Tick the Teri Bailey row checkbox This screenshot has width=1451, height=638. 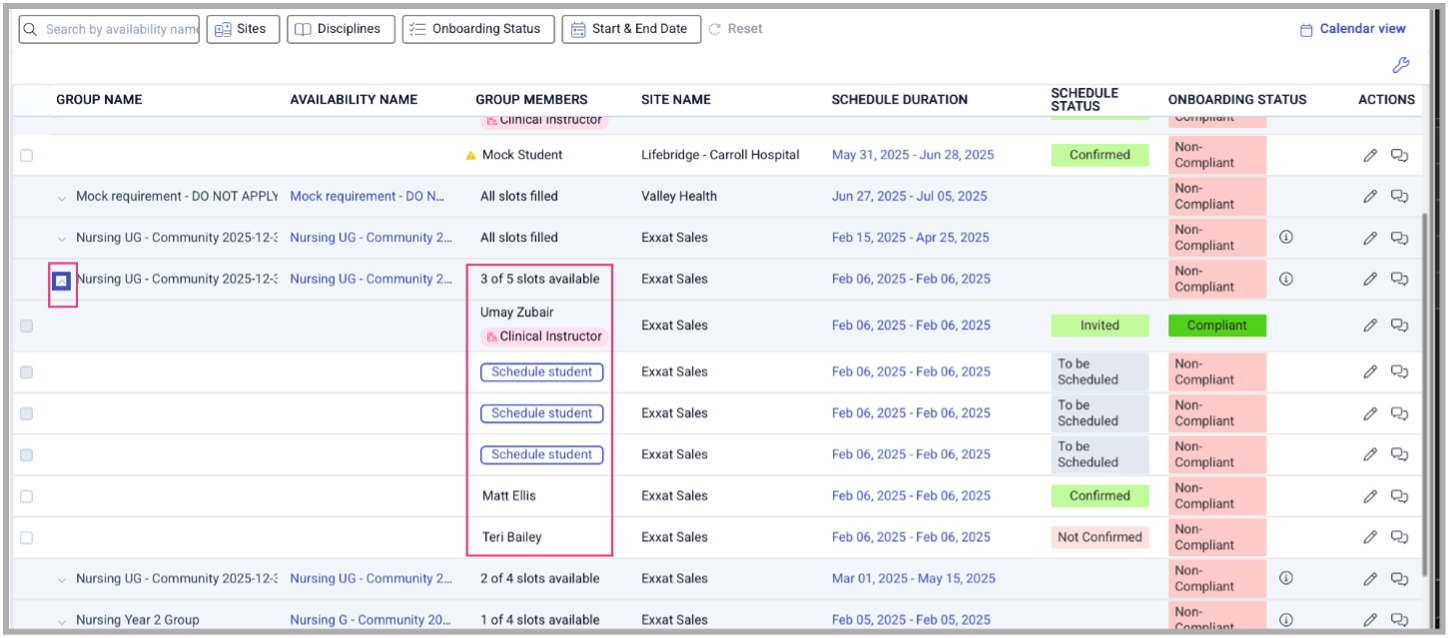(x=26, y=538)
